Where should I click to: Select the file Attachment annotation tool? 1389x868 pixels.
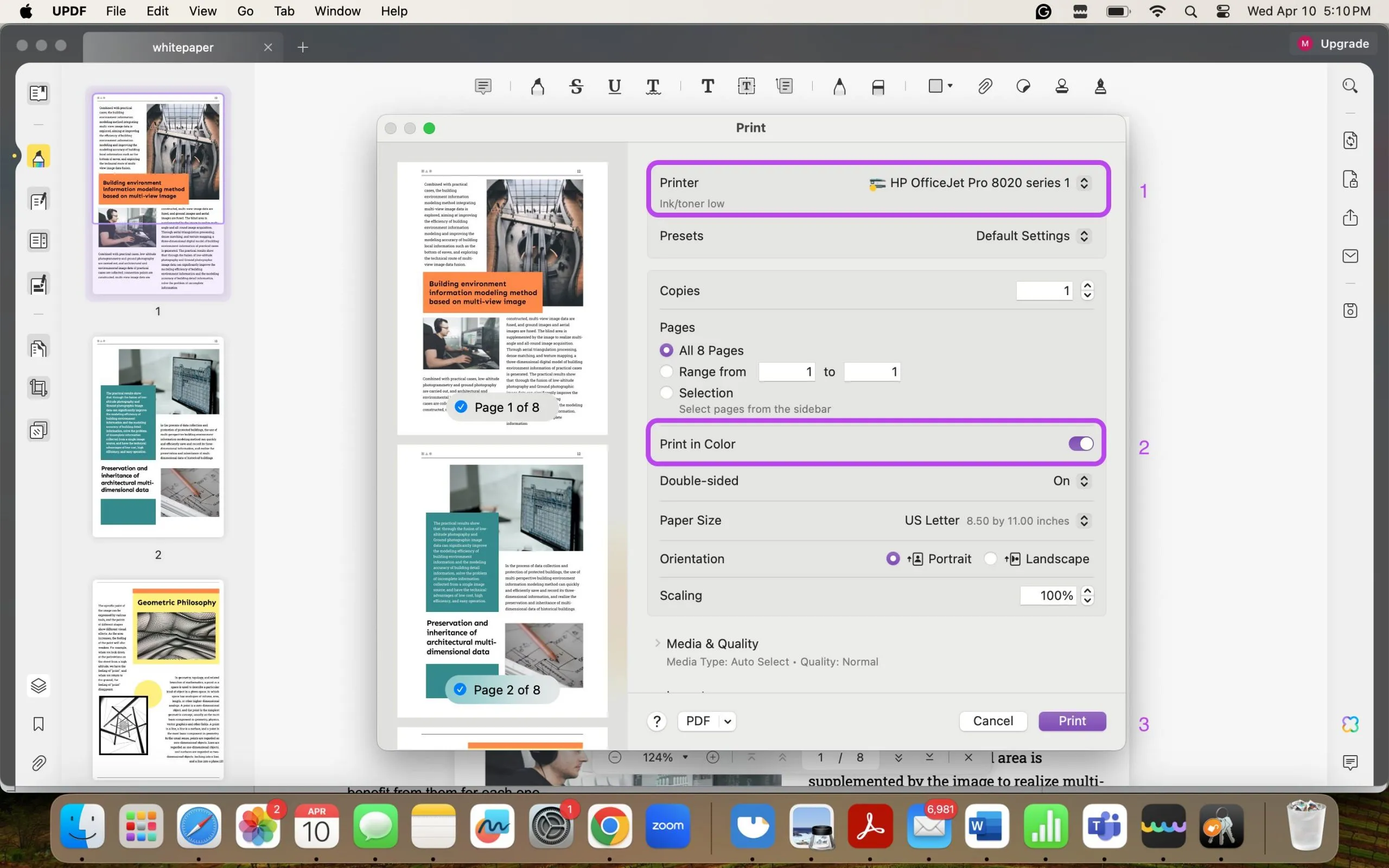(985, 86)
